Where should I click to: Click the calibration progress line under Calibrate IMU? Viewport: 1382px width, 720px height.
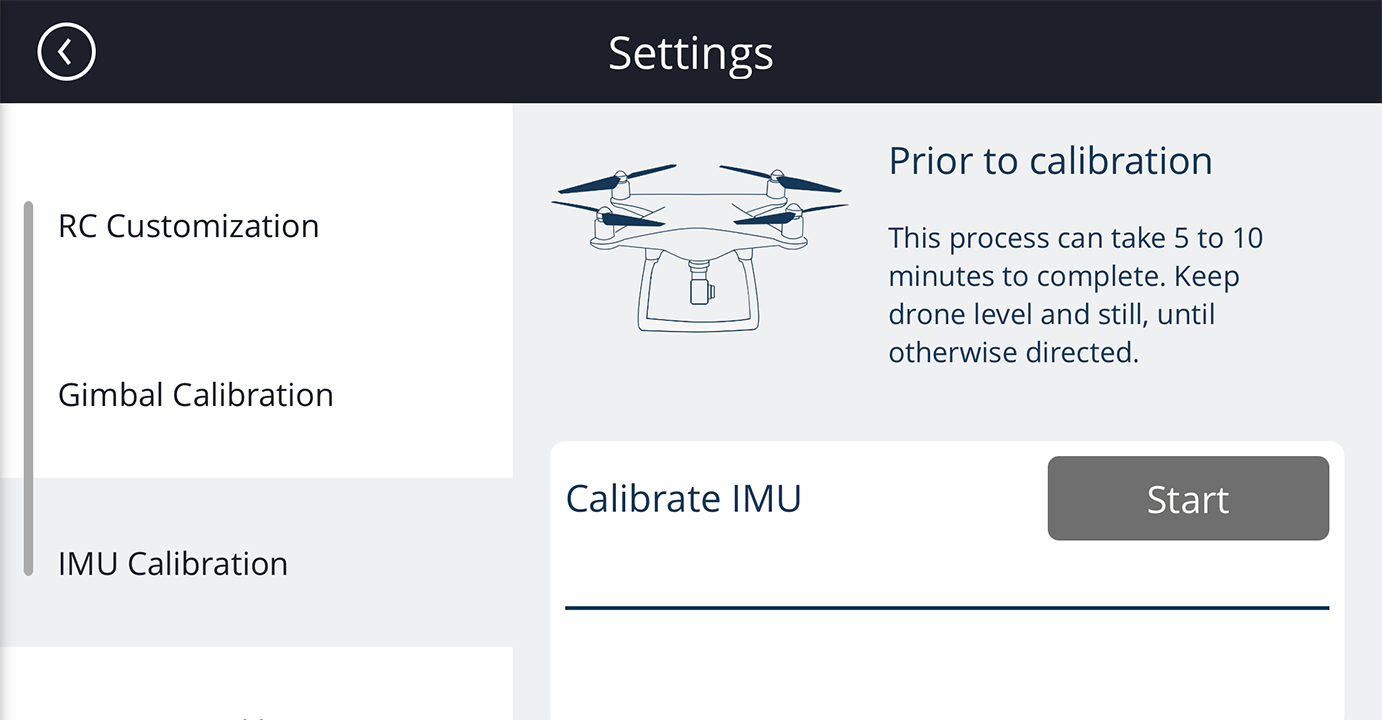[947, 607]
